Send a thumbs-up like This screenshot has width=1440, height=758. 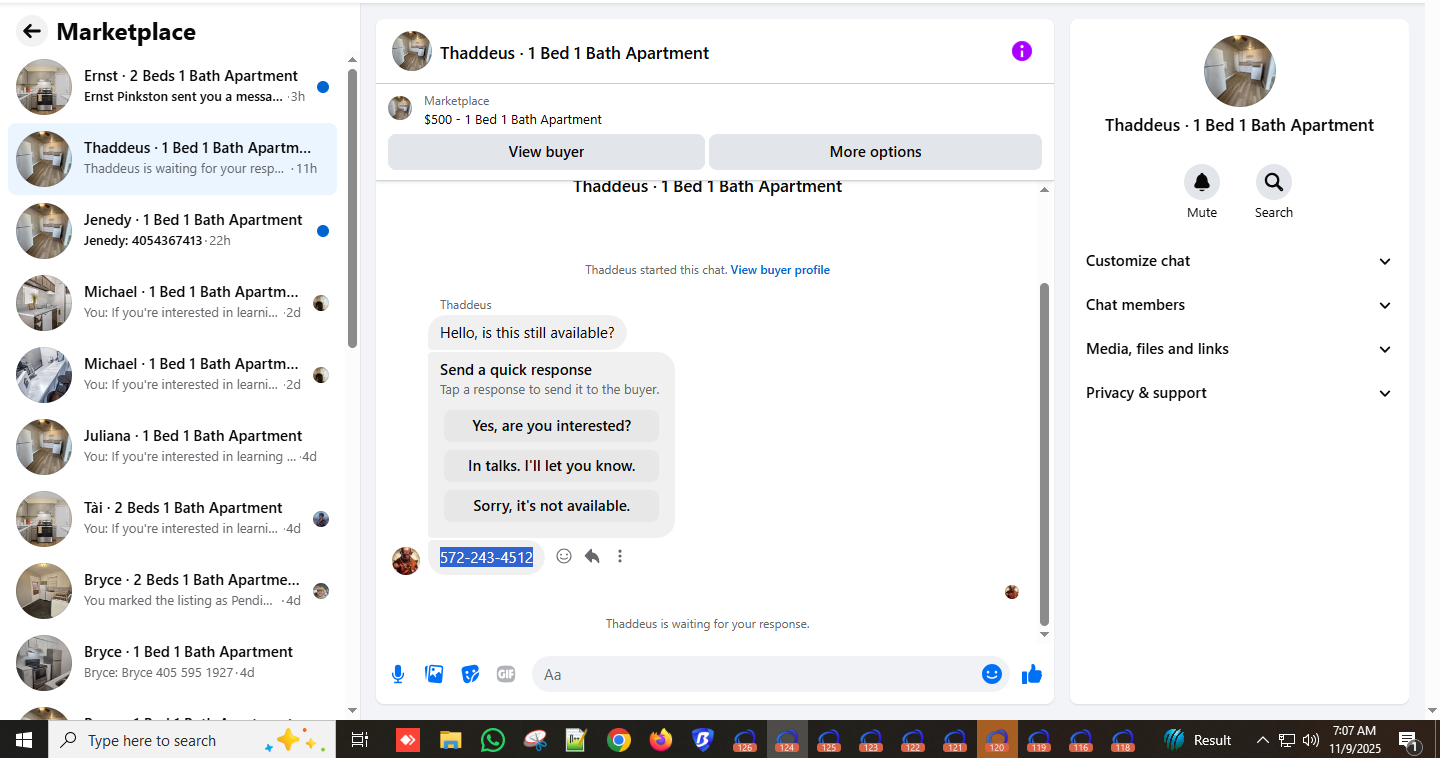(x=1032, y=674)
